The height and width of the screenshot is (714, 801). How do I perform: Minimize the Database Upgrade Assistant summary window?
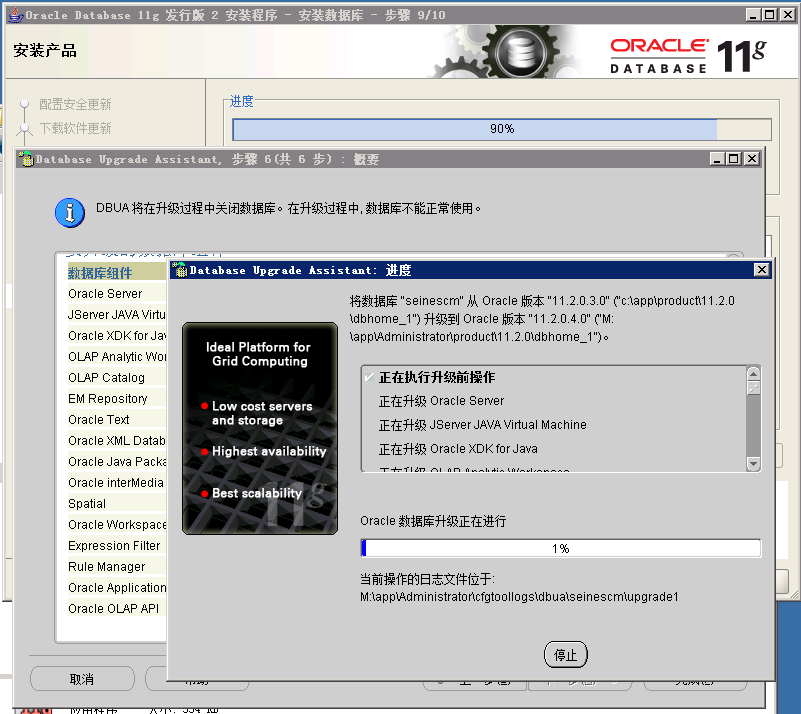[x=717, y=158]
